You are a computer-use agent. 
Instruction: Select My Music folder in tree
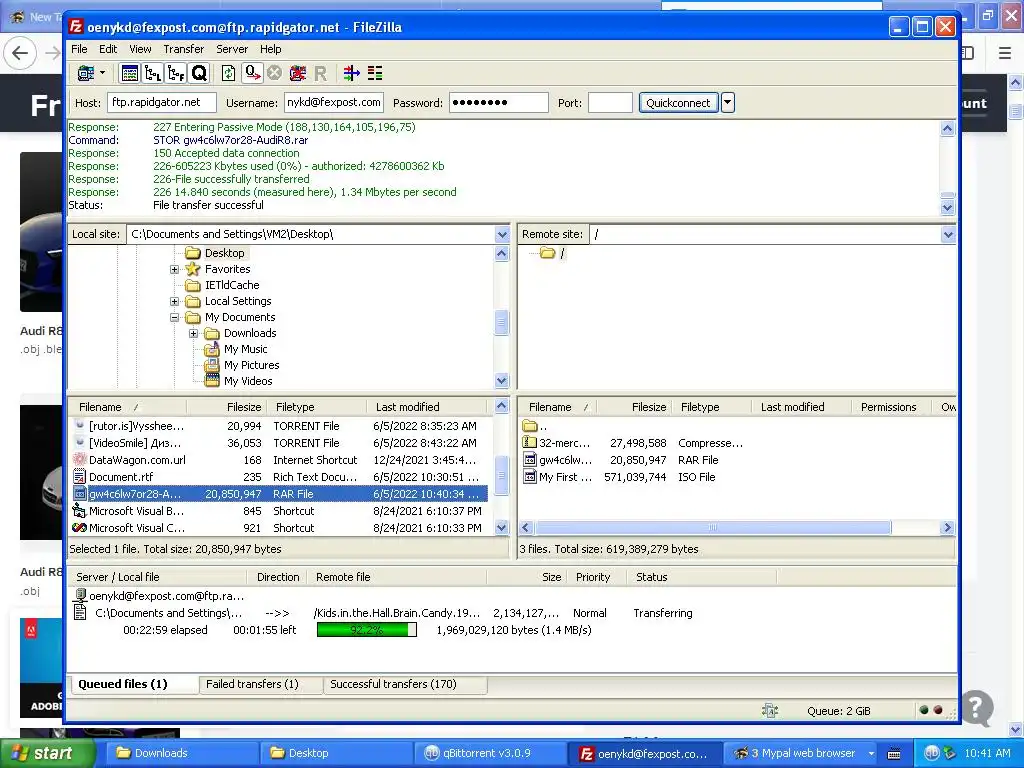coord(245,349)
